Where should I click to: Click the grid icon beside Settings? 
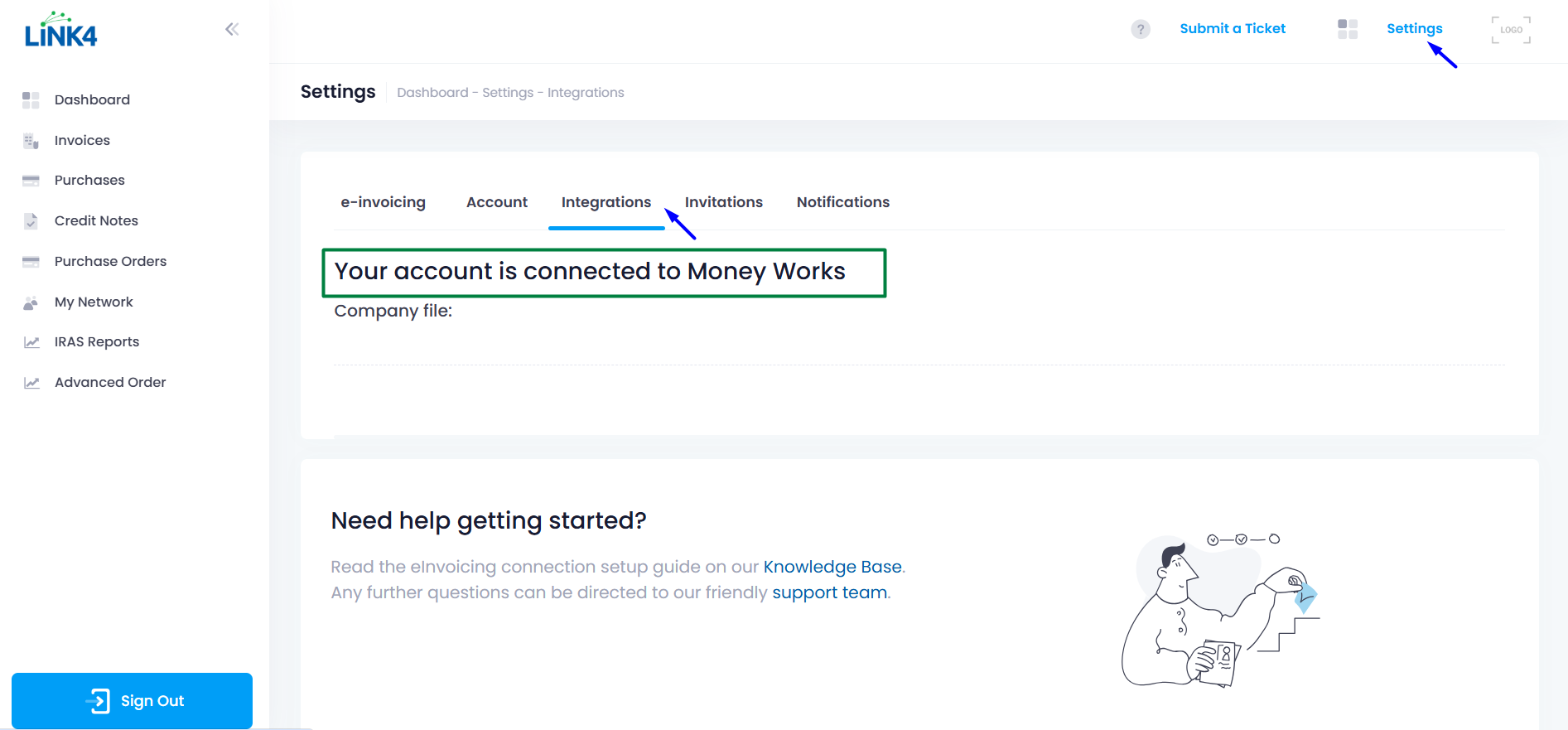[1347, 29]
